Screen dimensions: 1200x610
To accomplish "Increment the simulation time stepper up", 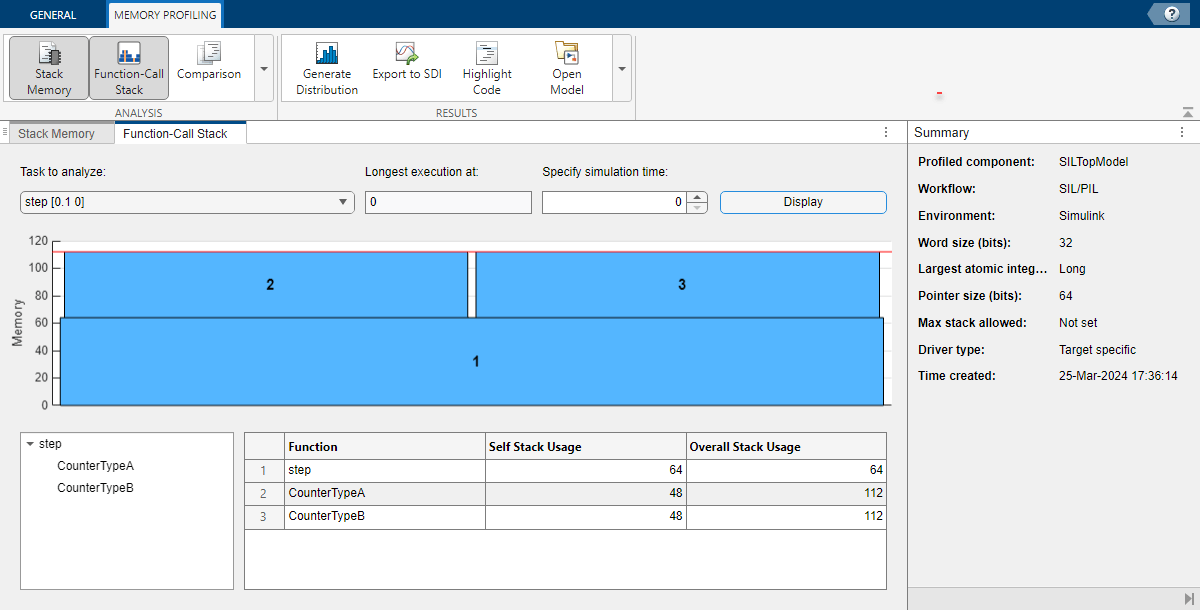I will tap(698, 197).
